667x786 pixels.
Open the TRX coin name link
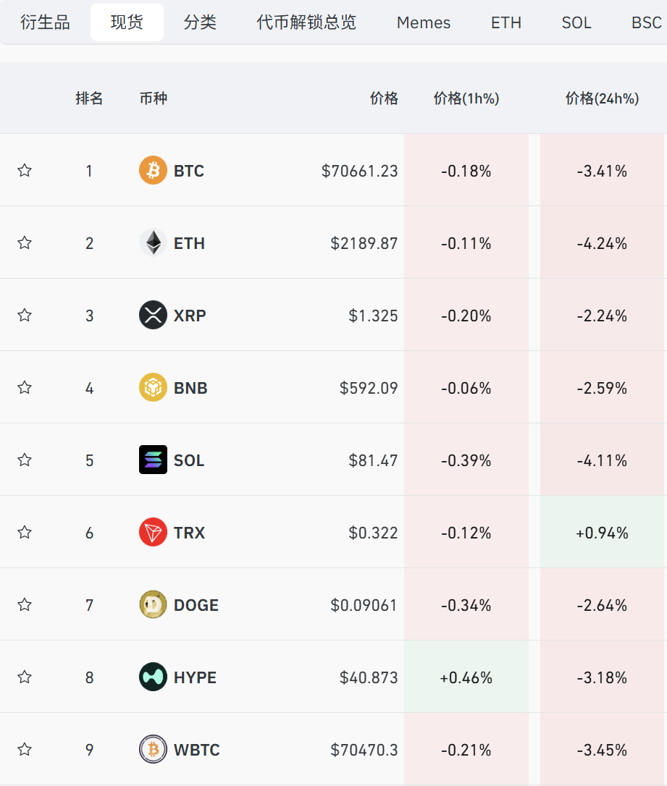coord(189,533)
